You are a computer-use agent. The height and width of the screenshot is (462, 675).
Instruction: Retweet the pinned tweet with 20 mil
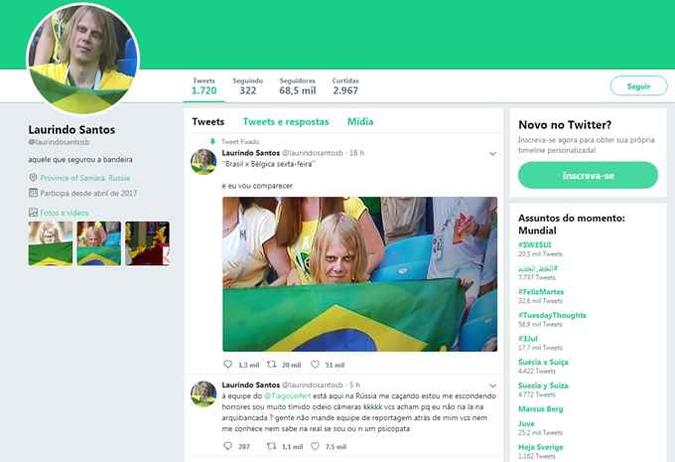tap(271, 364)
